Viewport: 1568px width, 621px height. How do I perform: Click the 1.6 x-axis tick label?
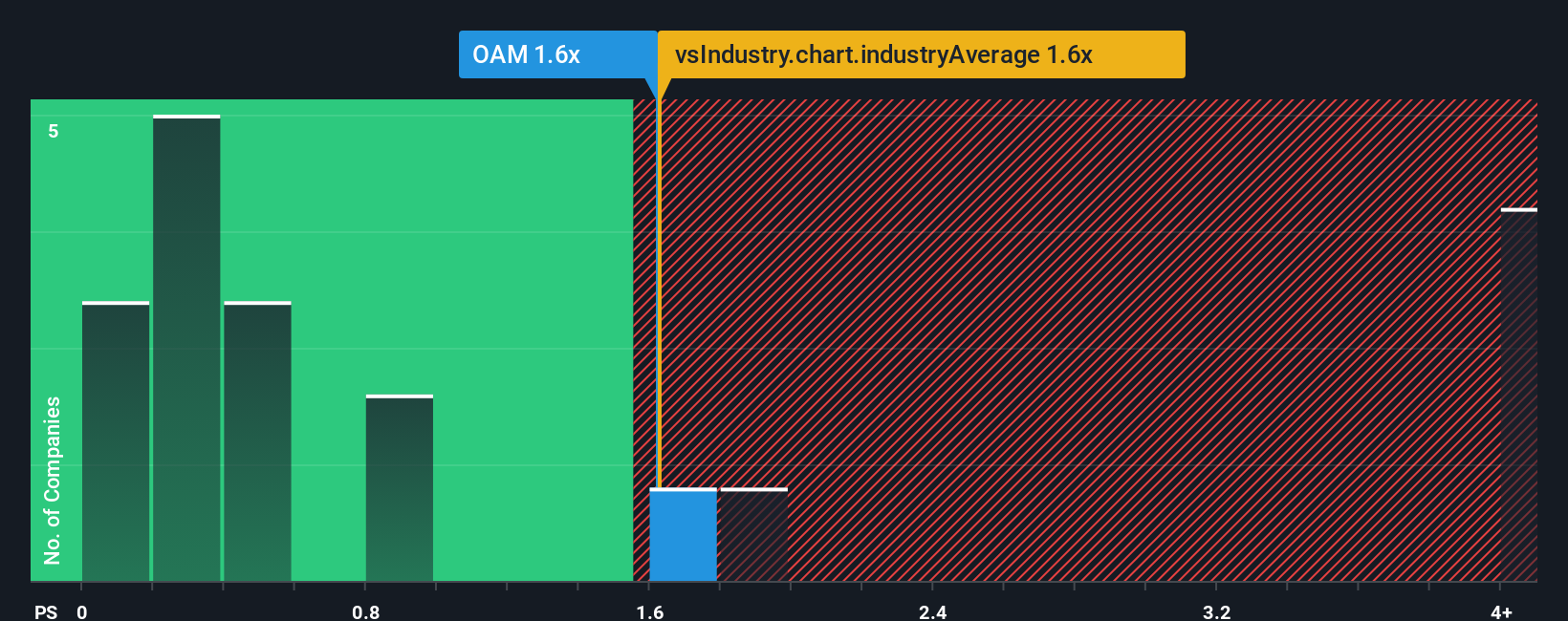tap(650, 611)
